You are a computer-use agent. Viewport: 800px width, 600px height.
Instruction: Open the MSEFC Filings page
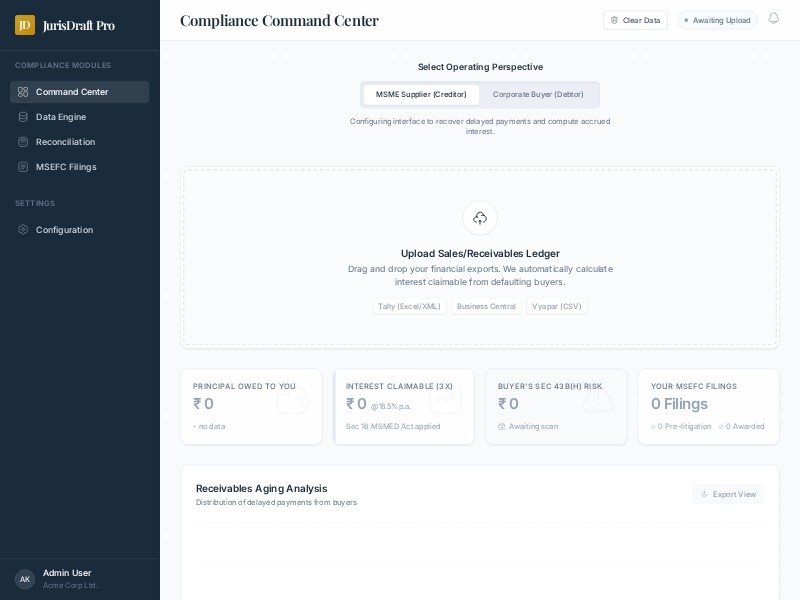(x=66, y=167)
